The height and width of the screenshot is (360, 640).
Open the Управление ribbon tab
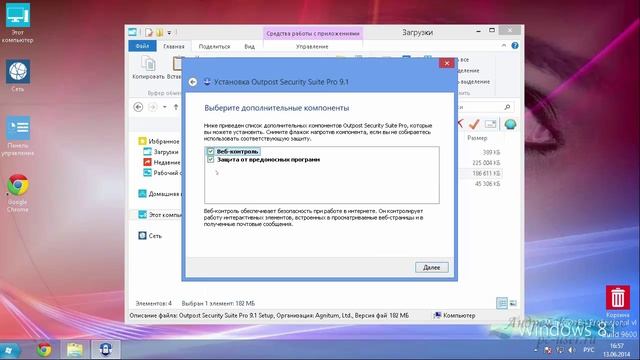point(312,47)
